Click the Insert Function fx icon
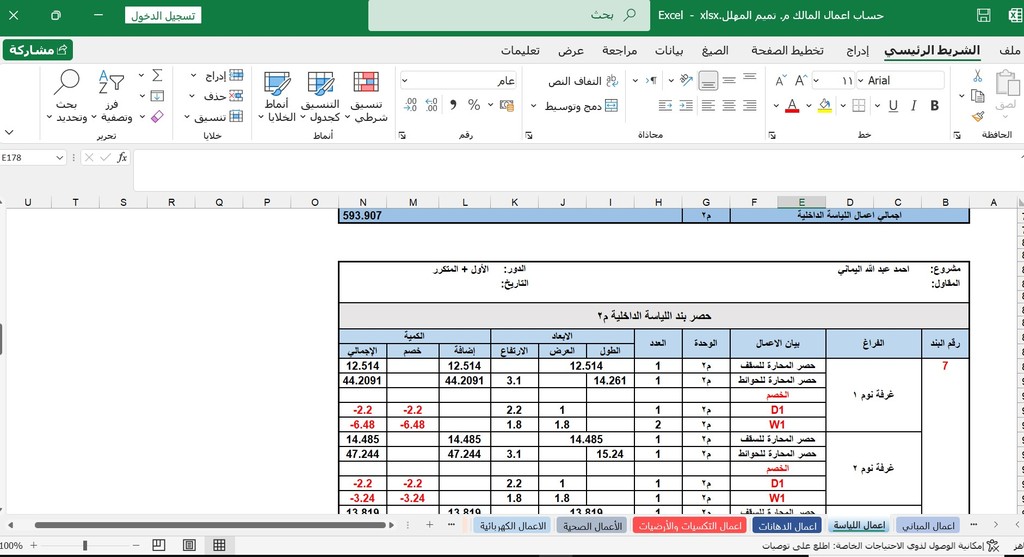Image resolution: width=1024 pixels, height=557 pixels. pos(122,157)
